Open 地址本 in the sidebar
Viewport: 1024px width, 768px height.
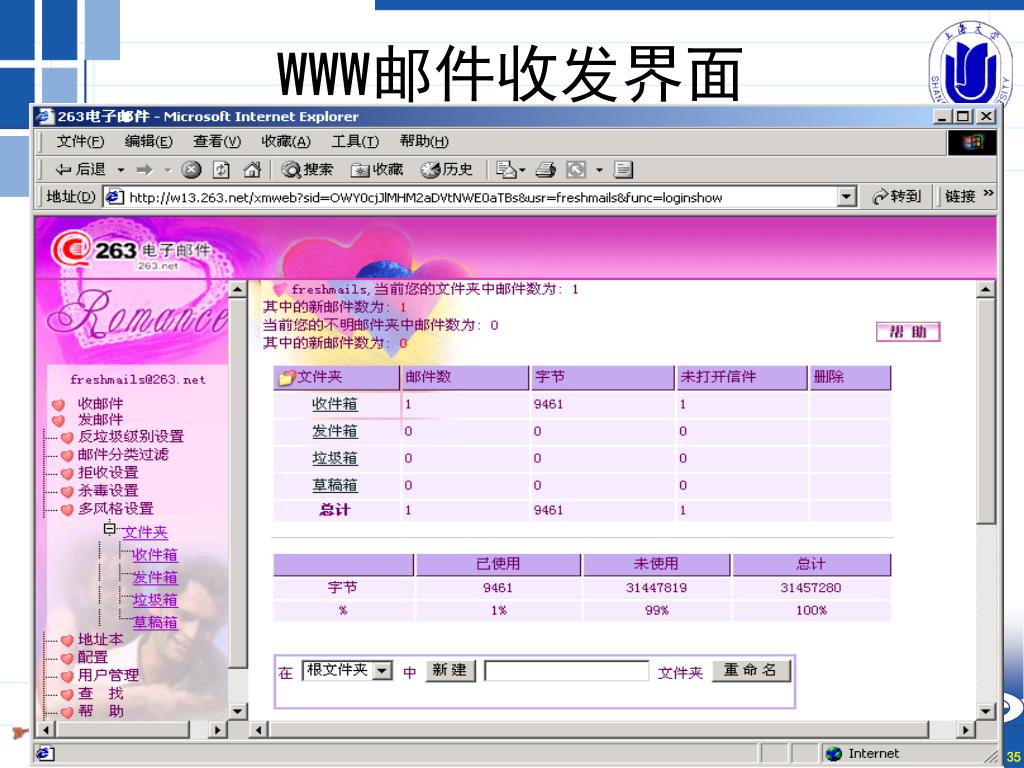point(101,639)
